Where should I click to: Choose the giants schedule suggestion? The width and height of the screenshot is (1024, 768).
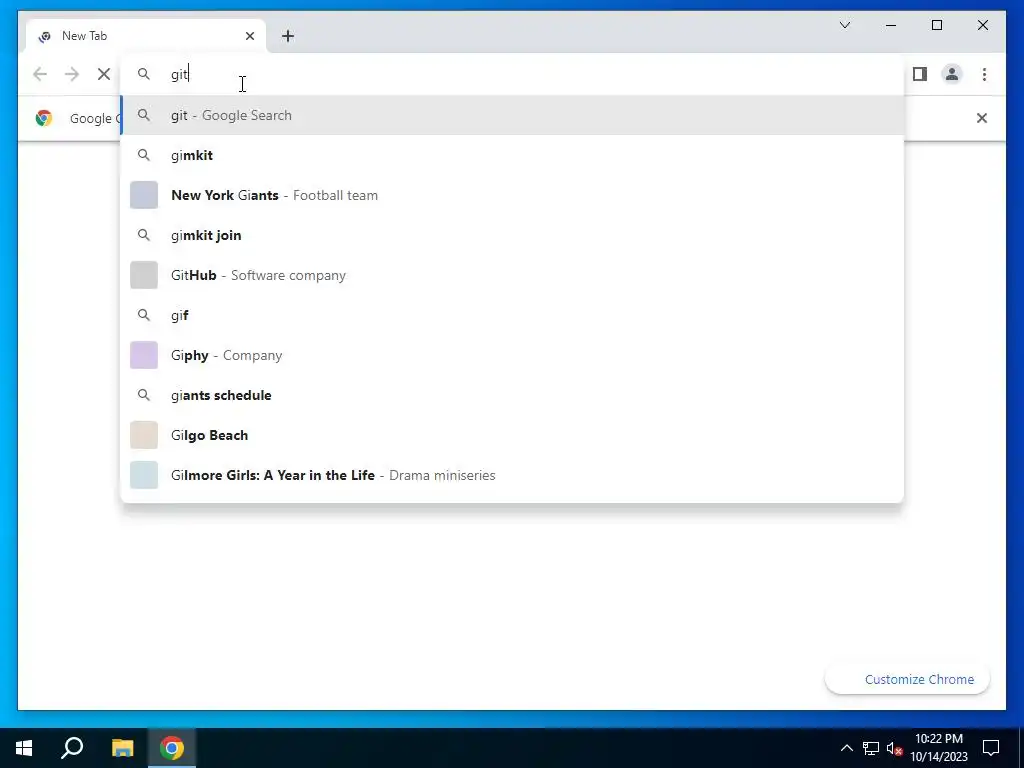point(512,395)
